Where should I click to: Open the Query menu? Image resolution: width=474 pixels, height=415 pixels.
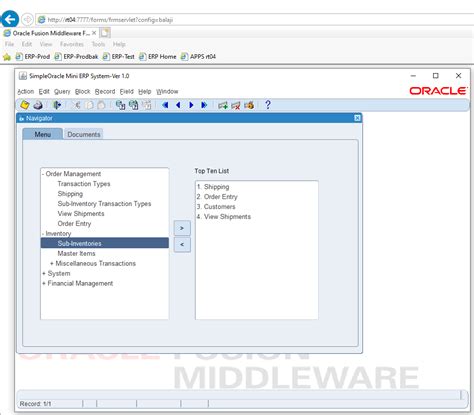(62, 91)
